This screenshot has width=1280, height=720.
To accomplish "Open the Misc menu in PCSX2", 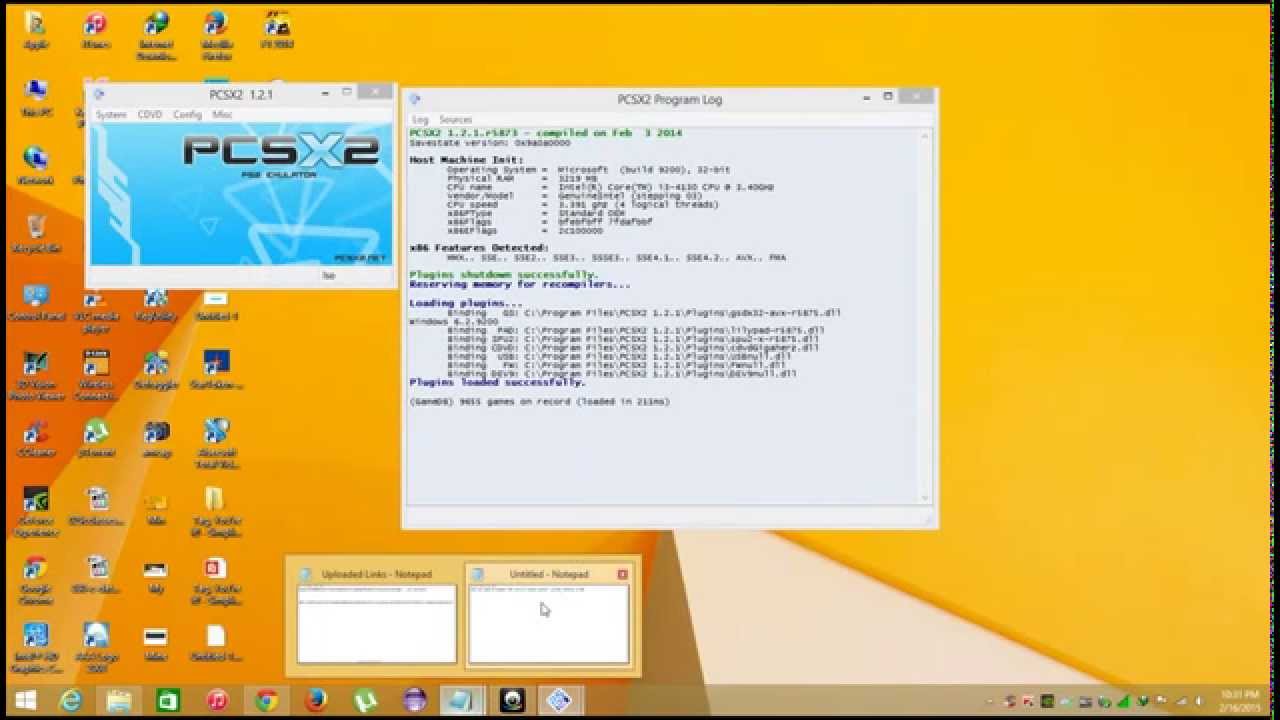I will (x=222, y=115).
